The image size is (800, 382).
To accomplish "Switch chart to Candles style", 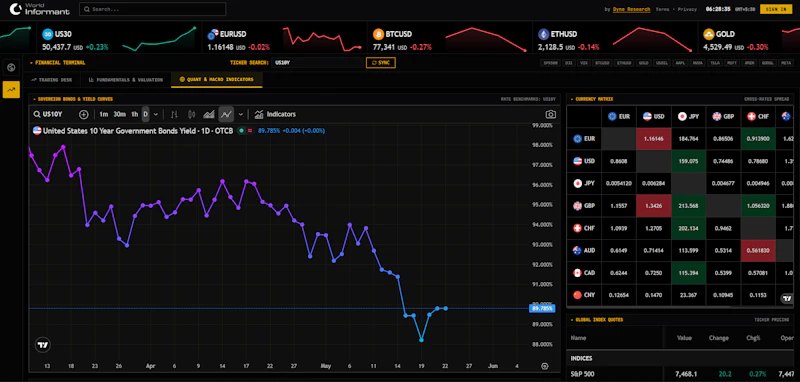I will pyautogui.click(x=192, y=114).
